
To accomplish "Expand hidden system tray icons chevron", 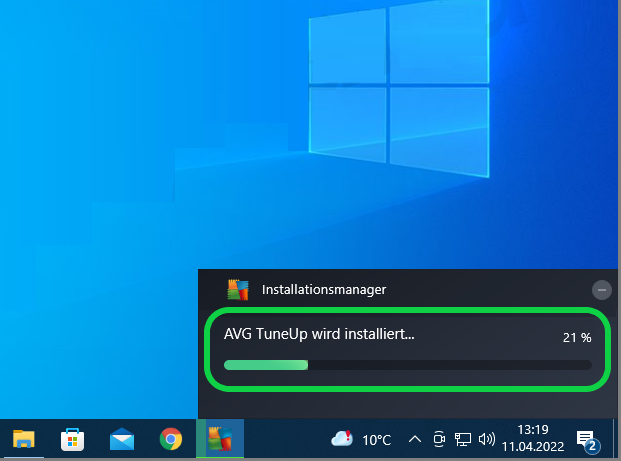I will (x=415, y=439).
